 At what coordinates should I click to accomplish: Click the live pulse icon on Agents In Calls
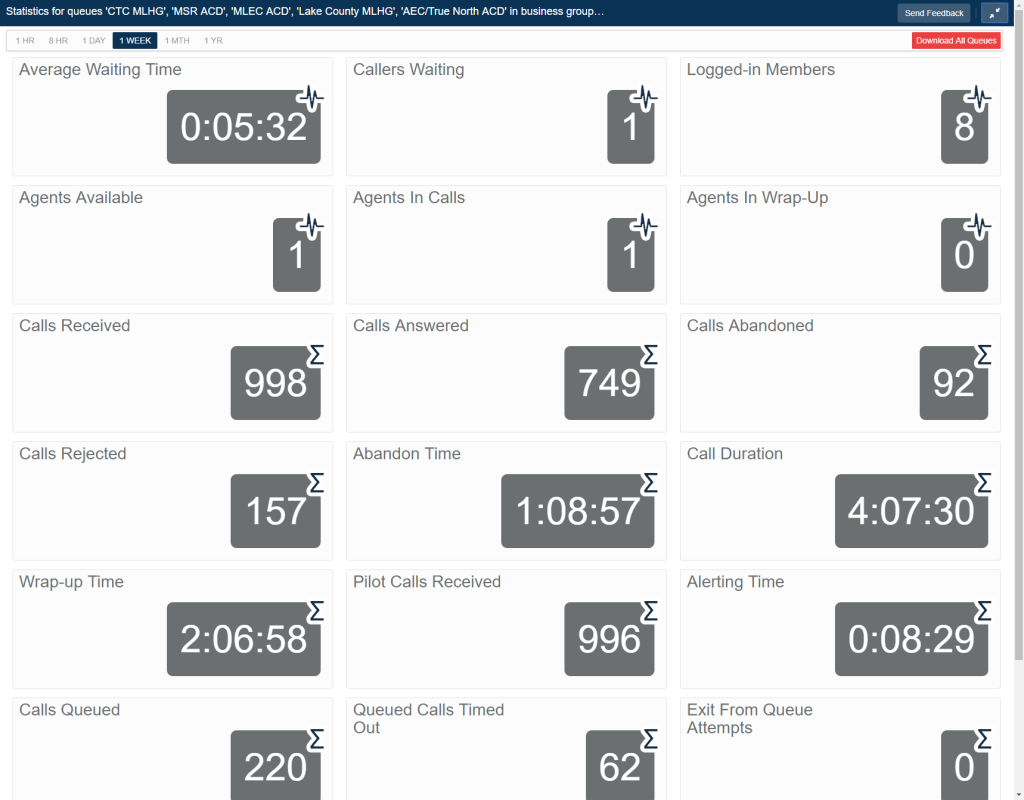click(x=645, y=227)
